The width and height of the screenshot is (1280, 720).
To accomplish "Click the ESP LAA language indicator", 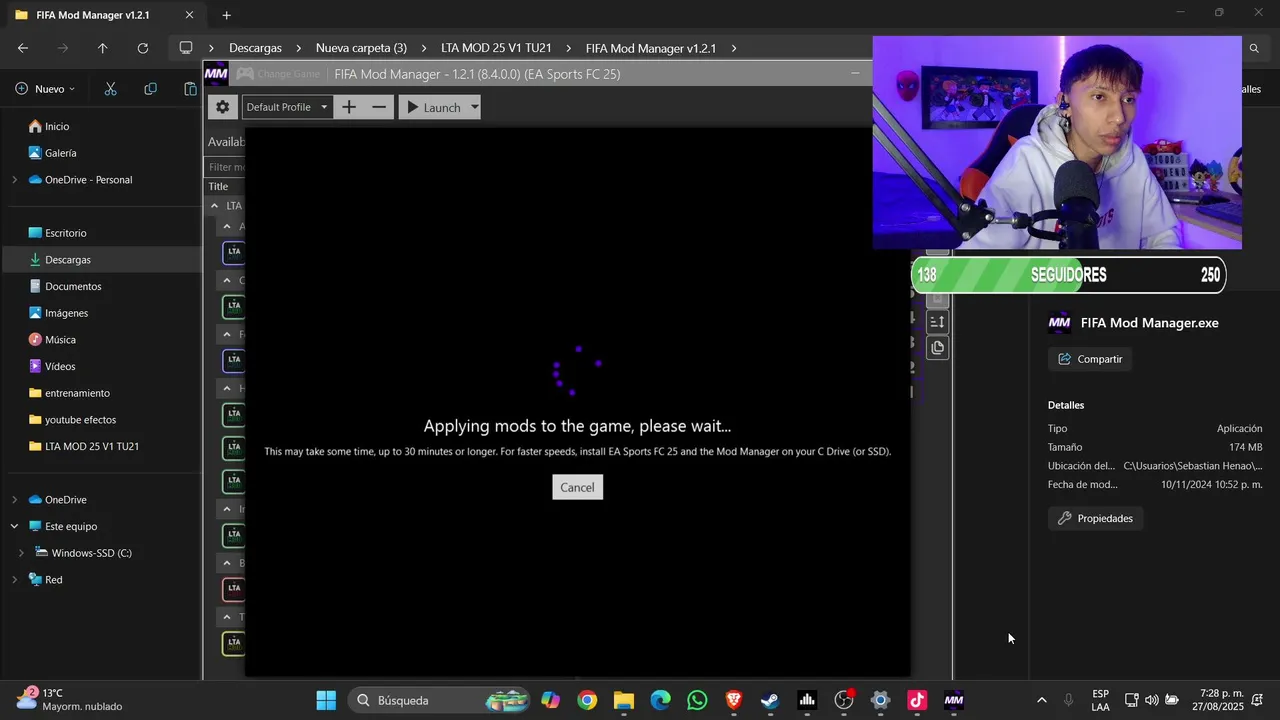I will click(x=1100, y=700).
